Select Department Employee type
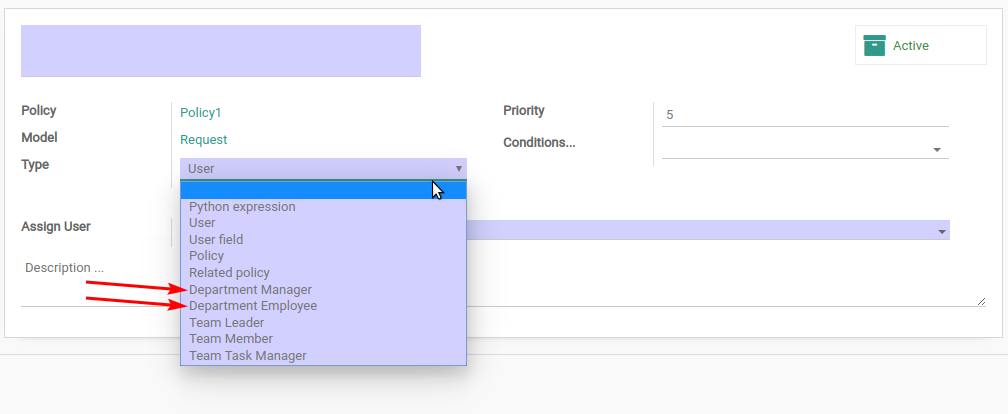The image size is (1008, 414). (x=253, y=305)
